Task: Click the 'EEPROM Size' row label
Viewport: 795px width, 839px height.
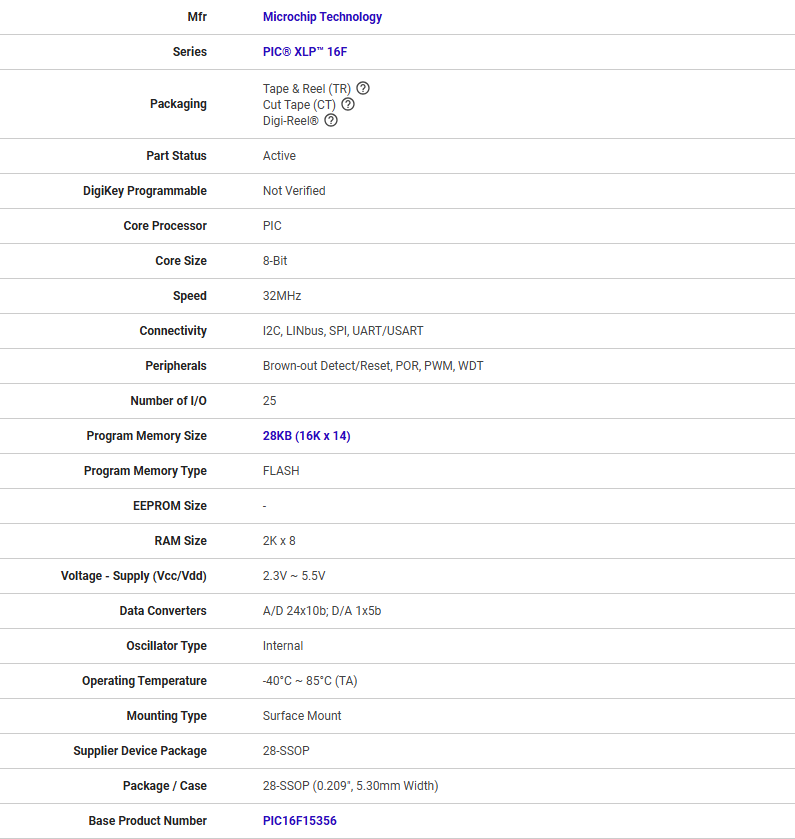Action: coord(170,506)
